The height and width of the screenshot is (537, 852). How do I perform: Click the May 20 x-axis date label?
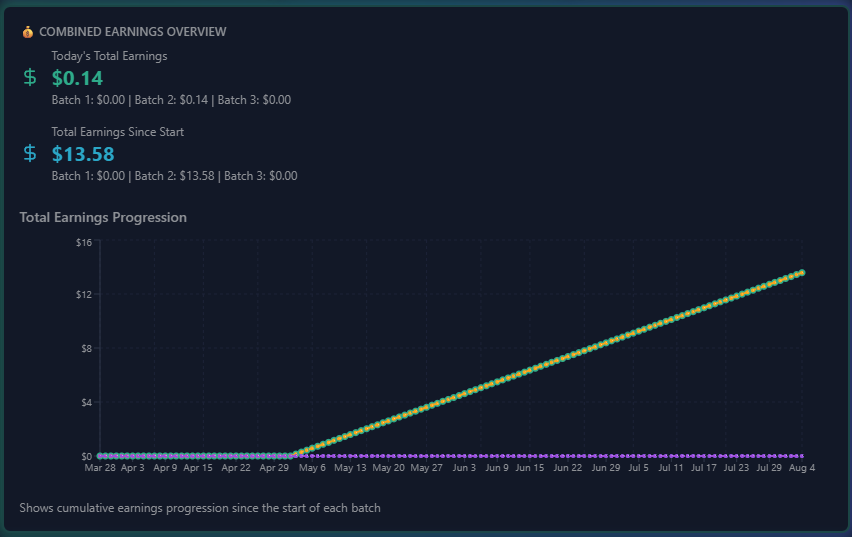click(389, 467)
